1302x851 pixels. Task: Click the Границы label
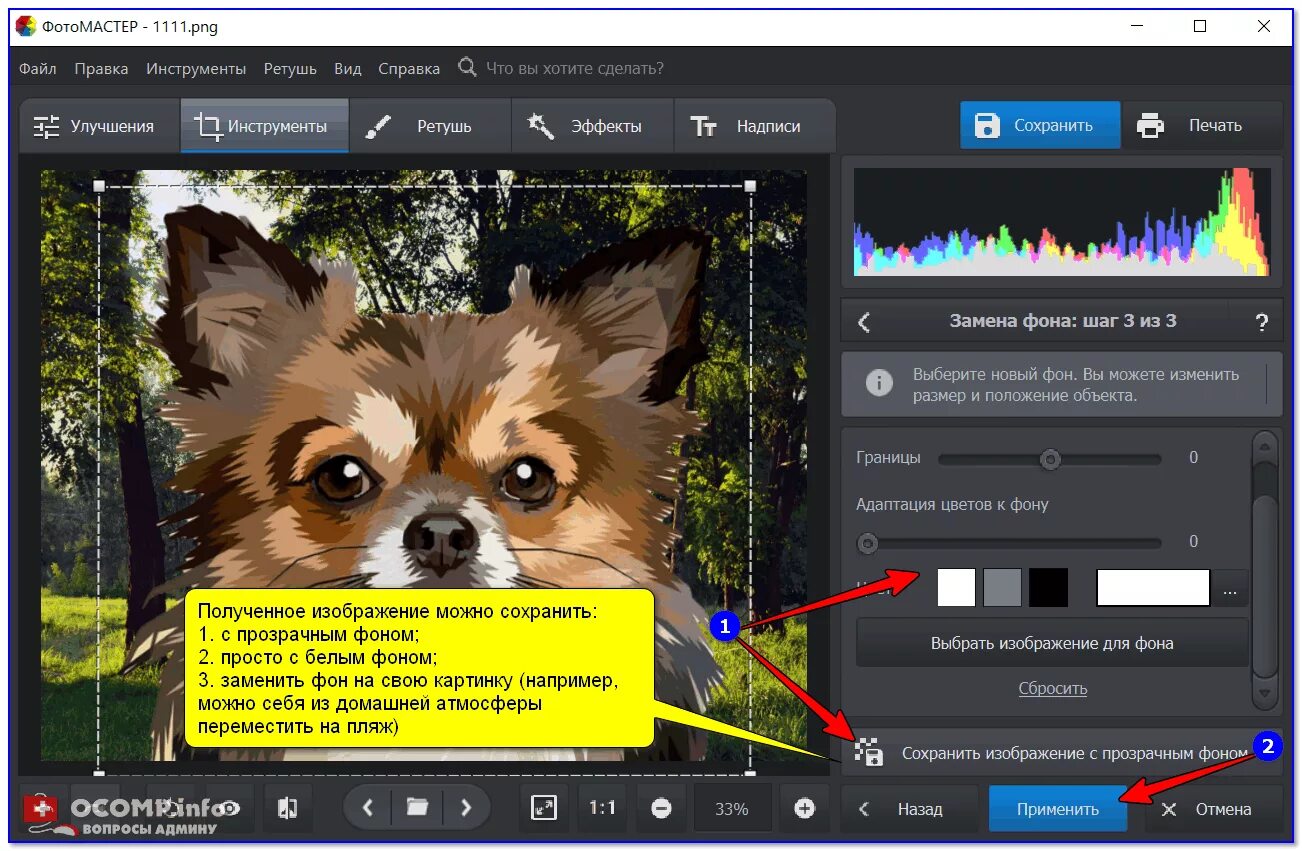pos(888,457)
